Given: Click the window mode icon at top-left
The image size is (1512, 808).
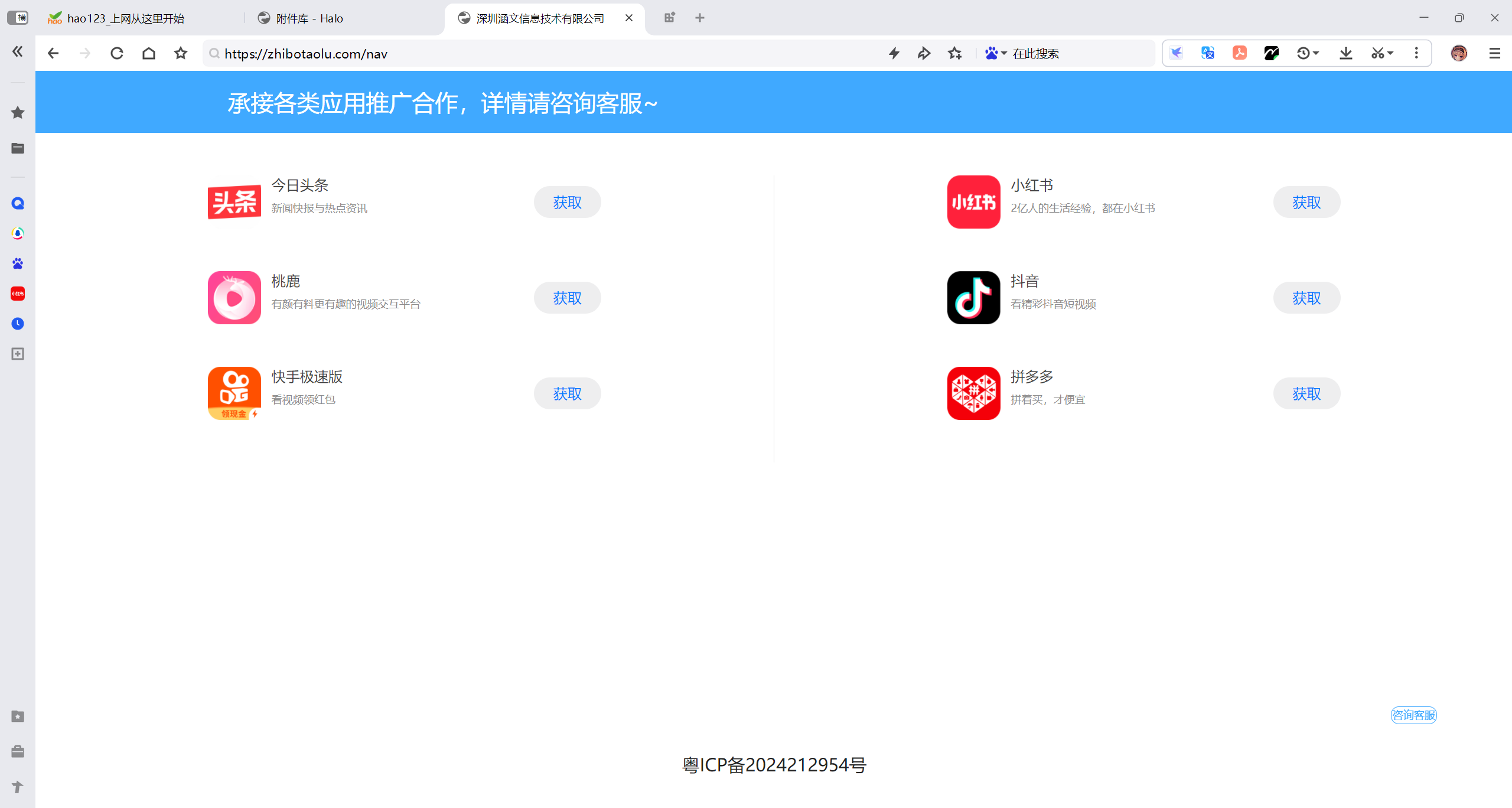Looking at the screenshot, I should tap(18, 18).
